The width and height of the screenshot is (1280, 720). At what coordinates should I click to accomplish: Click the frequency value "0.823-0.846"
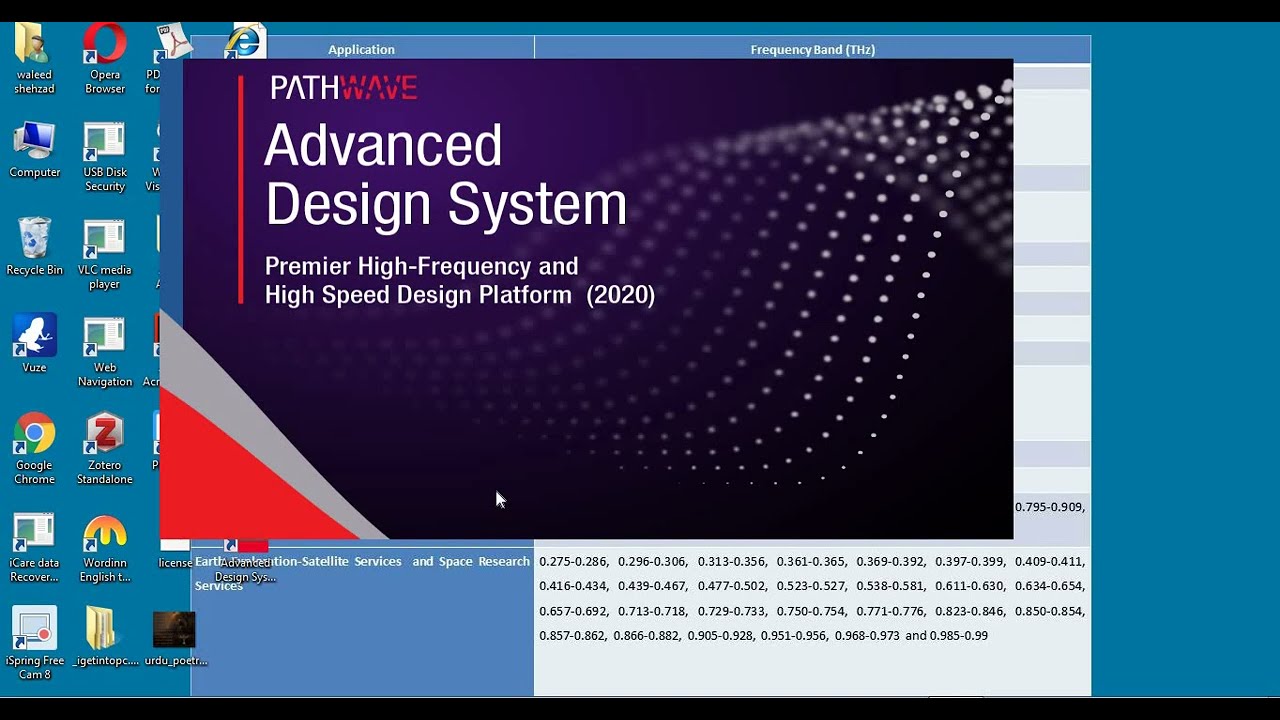pyautogui.click(x=970, y=611)
